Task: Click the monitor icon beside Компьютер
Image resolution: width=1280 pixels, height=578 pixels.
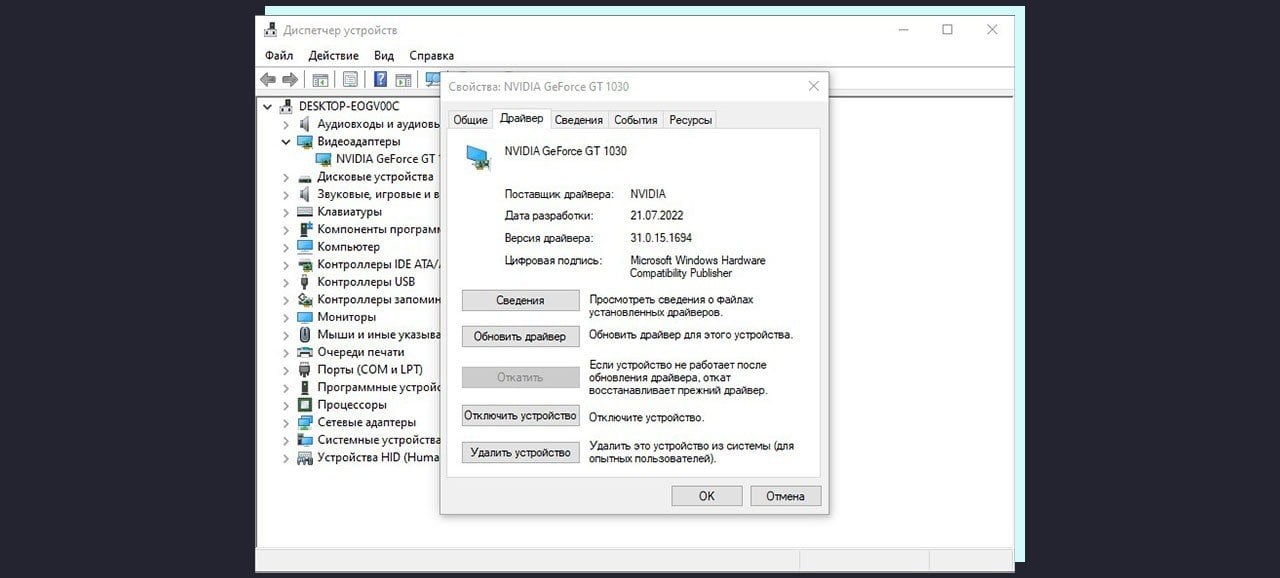Action: pyautogui.click(x=306, y=247)
